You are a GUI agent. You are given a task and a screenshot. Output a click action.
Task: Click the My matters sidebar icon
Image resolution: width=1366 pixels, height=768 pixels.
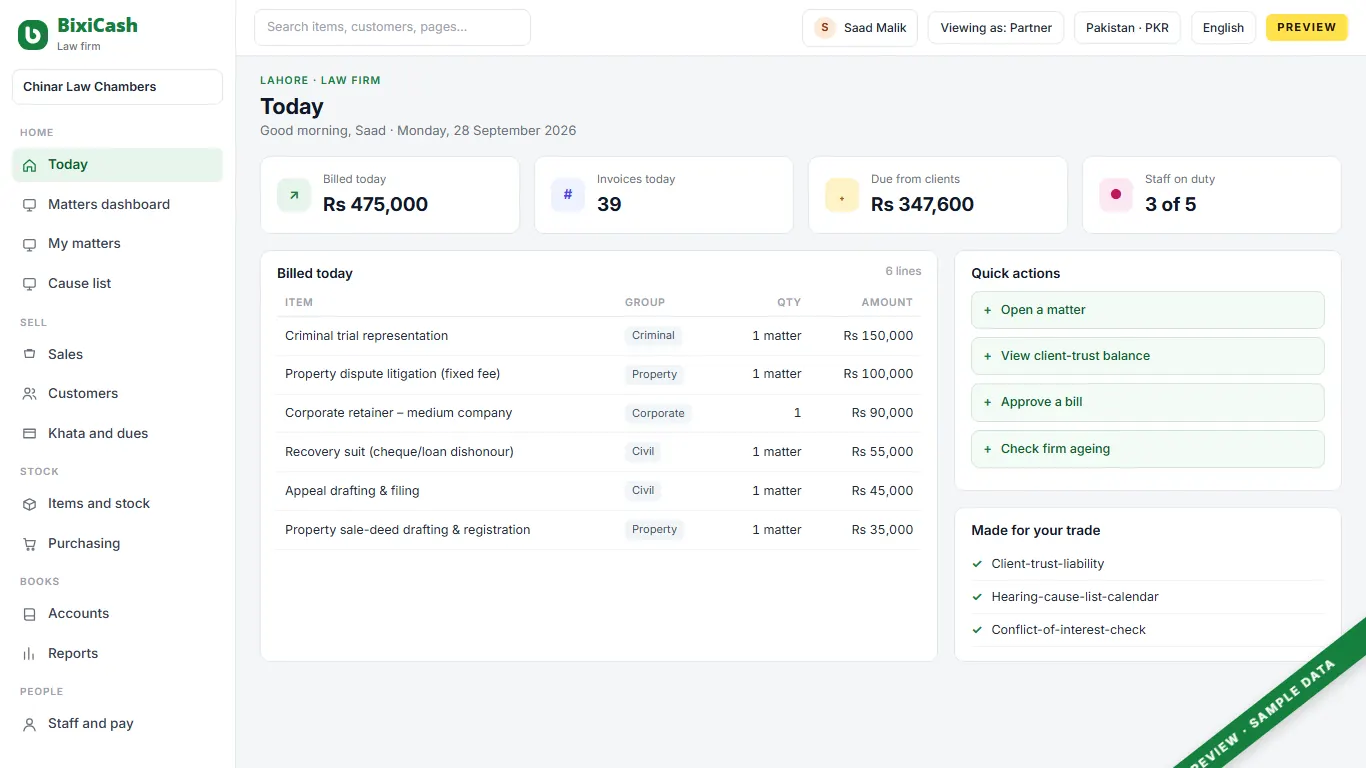pos(29,244)
